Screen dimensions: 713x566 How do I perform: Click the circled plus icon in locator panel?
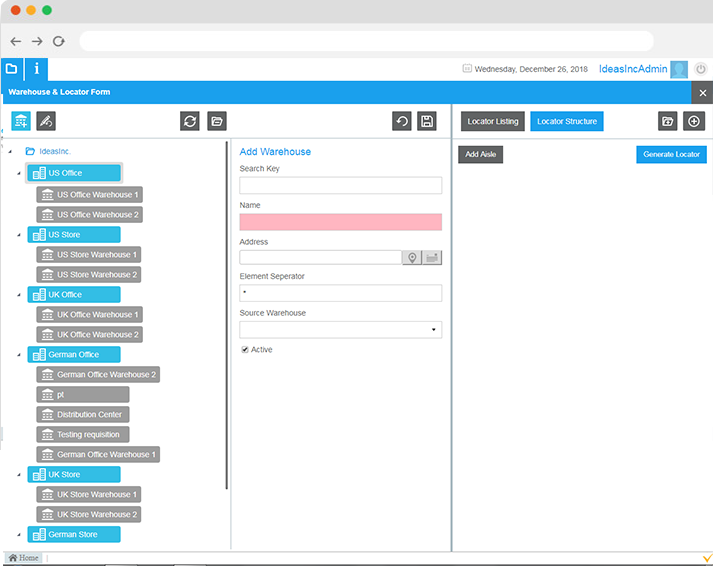pos(694,121)
